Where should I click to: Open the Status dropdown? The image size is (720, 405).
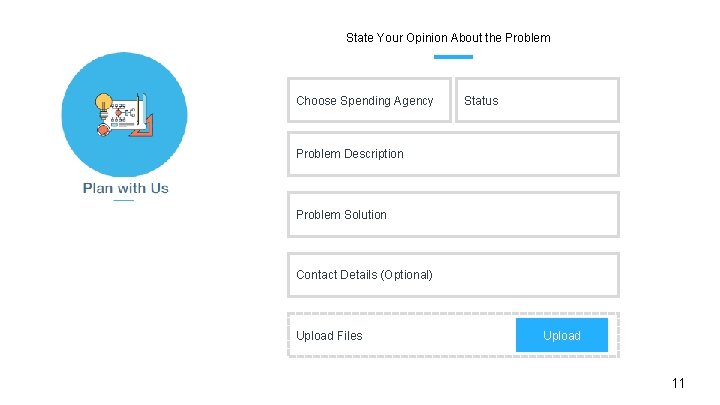537,100
